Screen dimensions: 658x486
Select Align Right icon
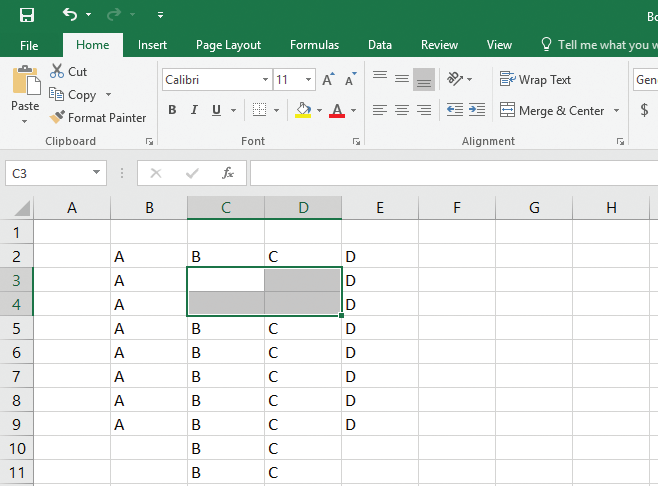point(424,110)
